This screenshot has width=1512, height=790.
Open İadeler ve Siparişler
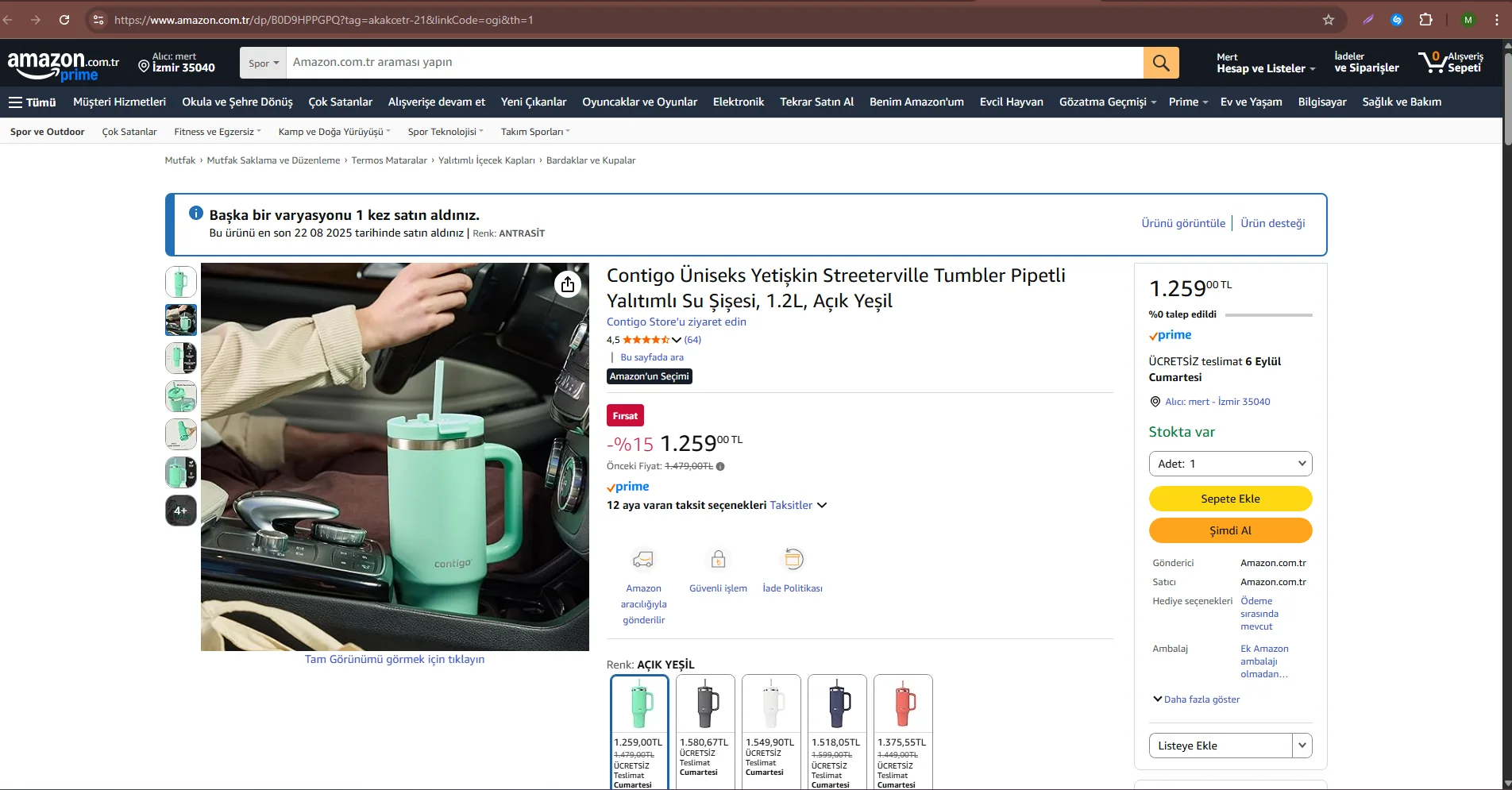(x=1367, y=63)
